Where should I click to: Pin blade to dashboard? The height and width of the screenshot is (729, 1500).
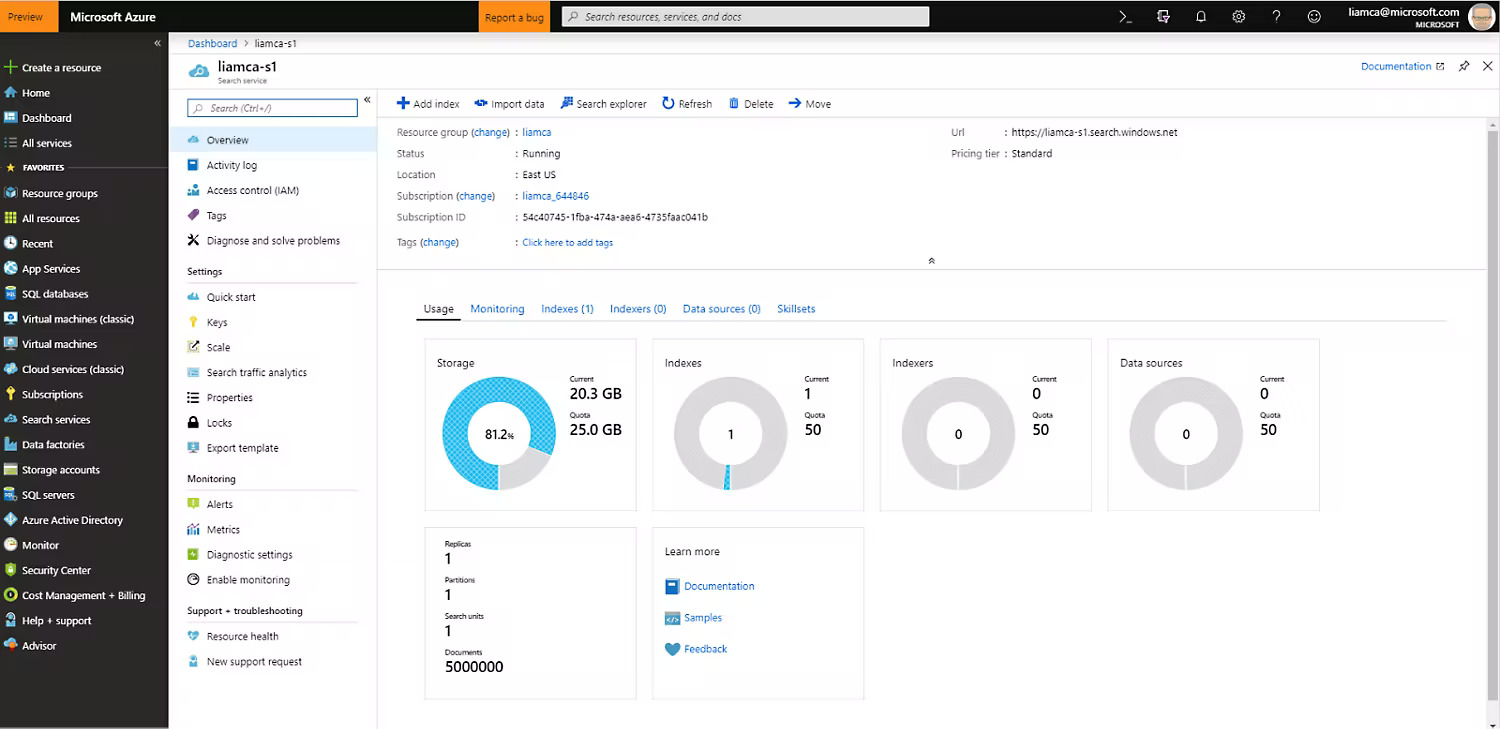click(1464, 66)
